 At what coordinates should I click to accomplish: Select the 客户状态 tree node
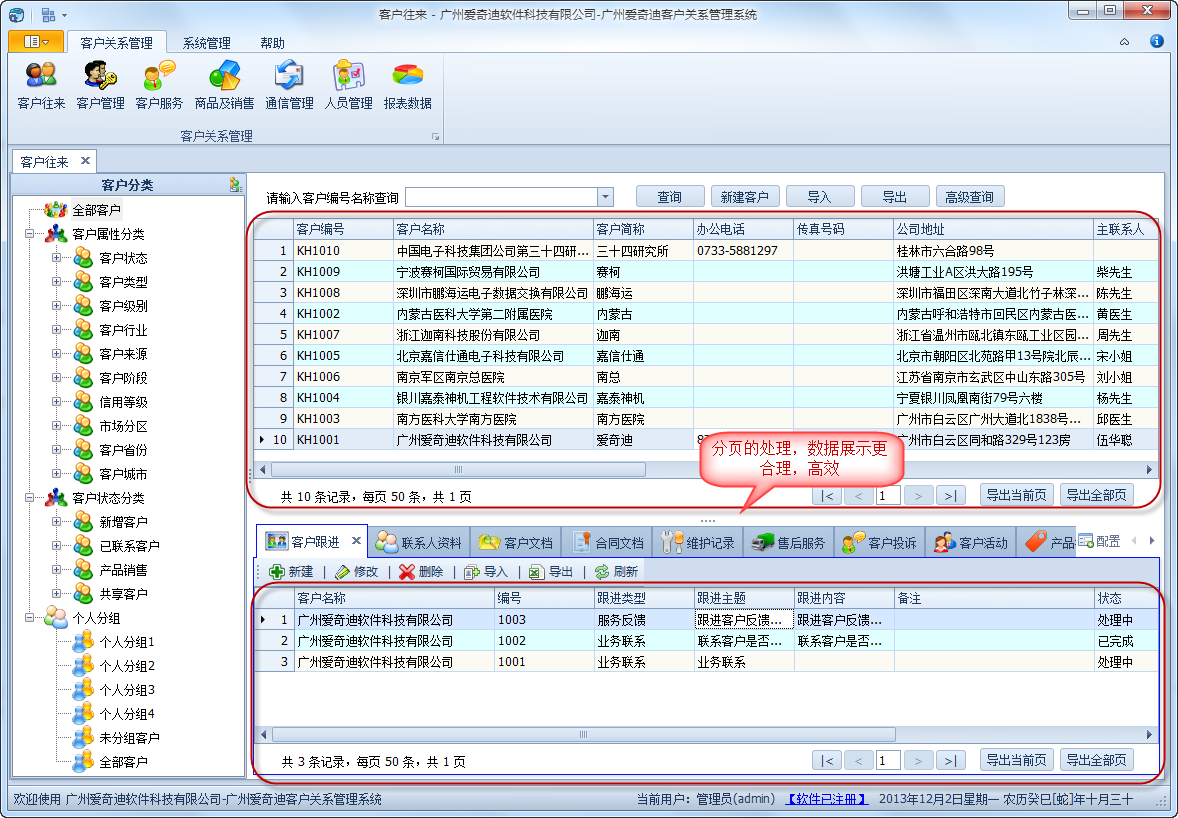123,258
